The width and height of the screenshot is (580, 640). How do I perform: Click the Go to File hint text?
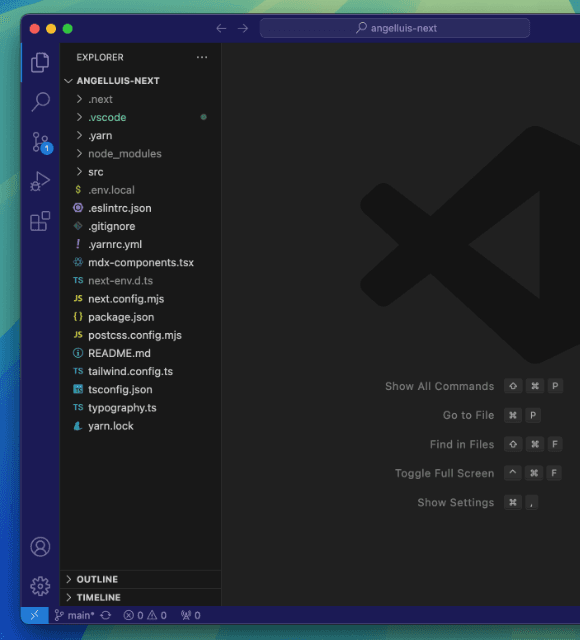[469, 415]
